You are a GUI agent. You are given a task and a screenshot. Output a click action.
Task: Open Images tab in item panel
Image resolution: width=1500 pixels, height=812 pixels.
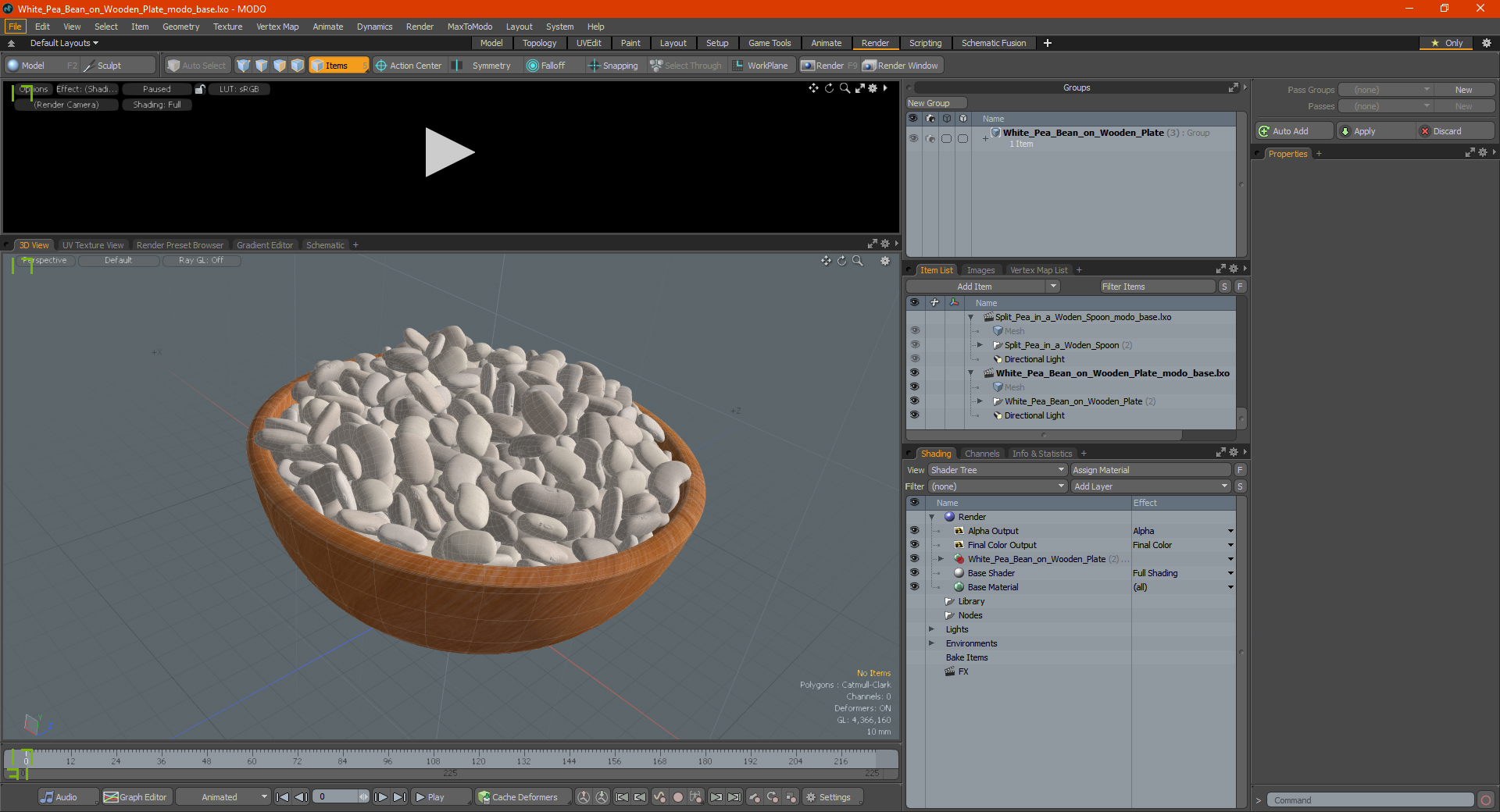coord(980,270)
